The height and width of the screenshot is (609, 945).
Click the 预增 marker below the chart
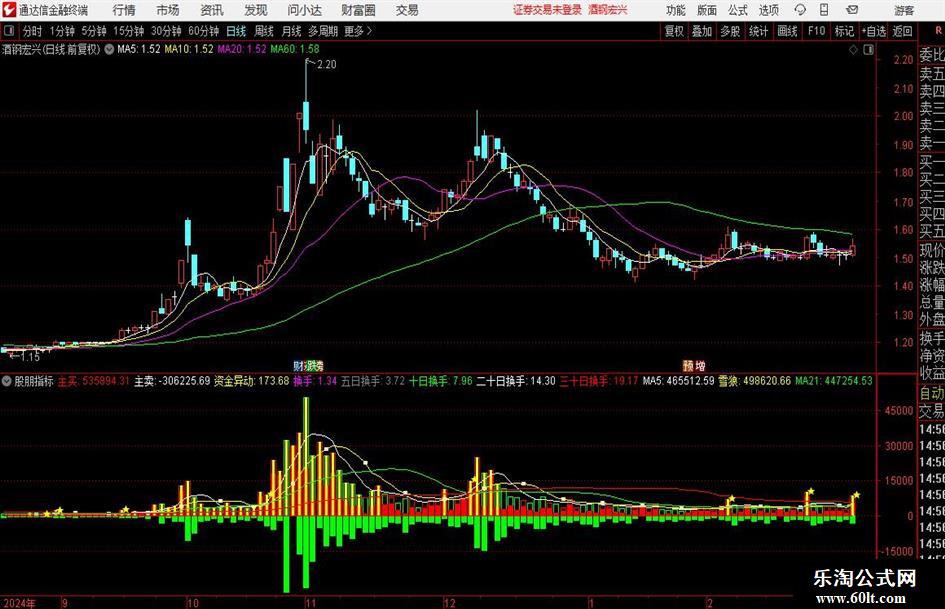click(694, 365)
